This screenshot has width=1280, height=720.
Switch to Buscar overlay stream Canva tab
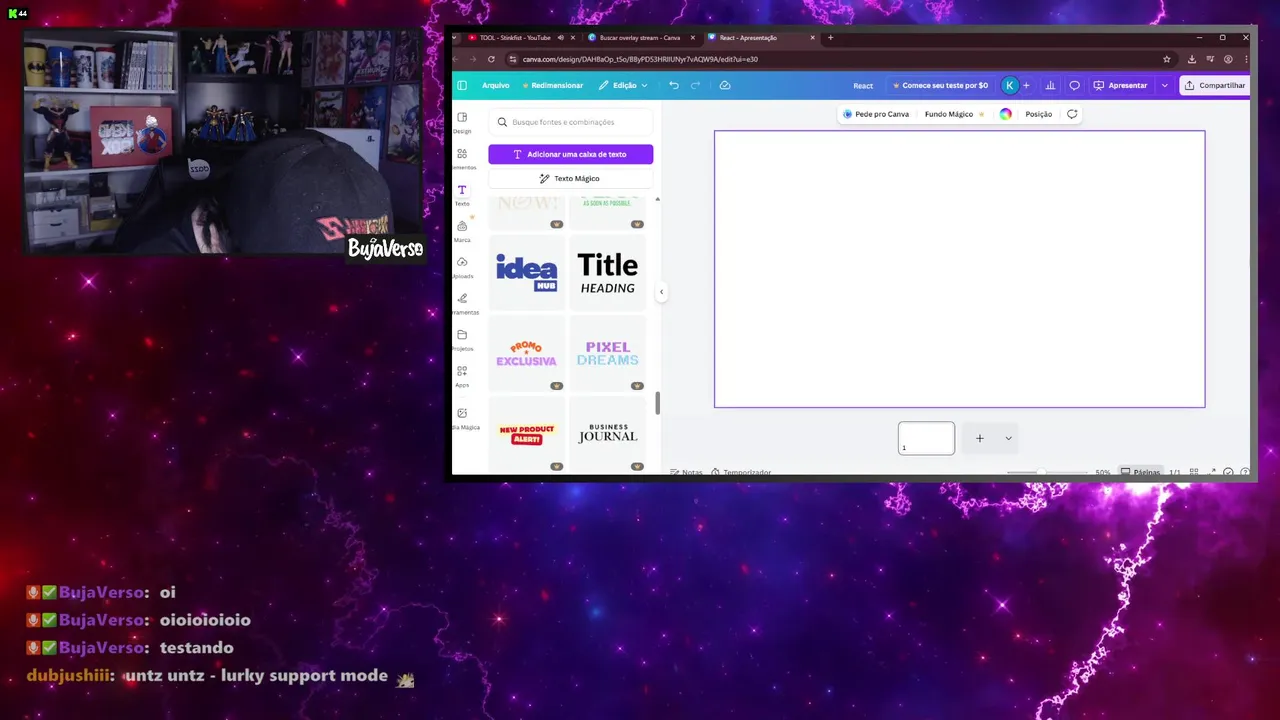(x=640, y=38)
